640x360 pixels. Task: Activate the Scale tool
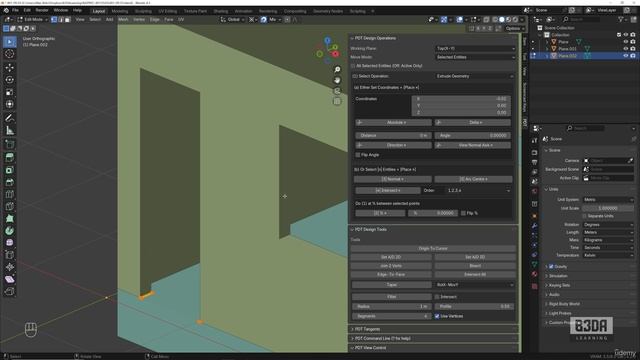[x=9, y=92]
